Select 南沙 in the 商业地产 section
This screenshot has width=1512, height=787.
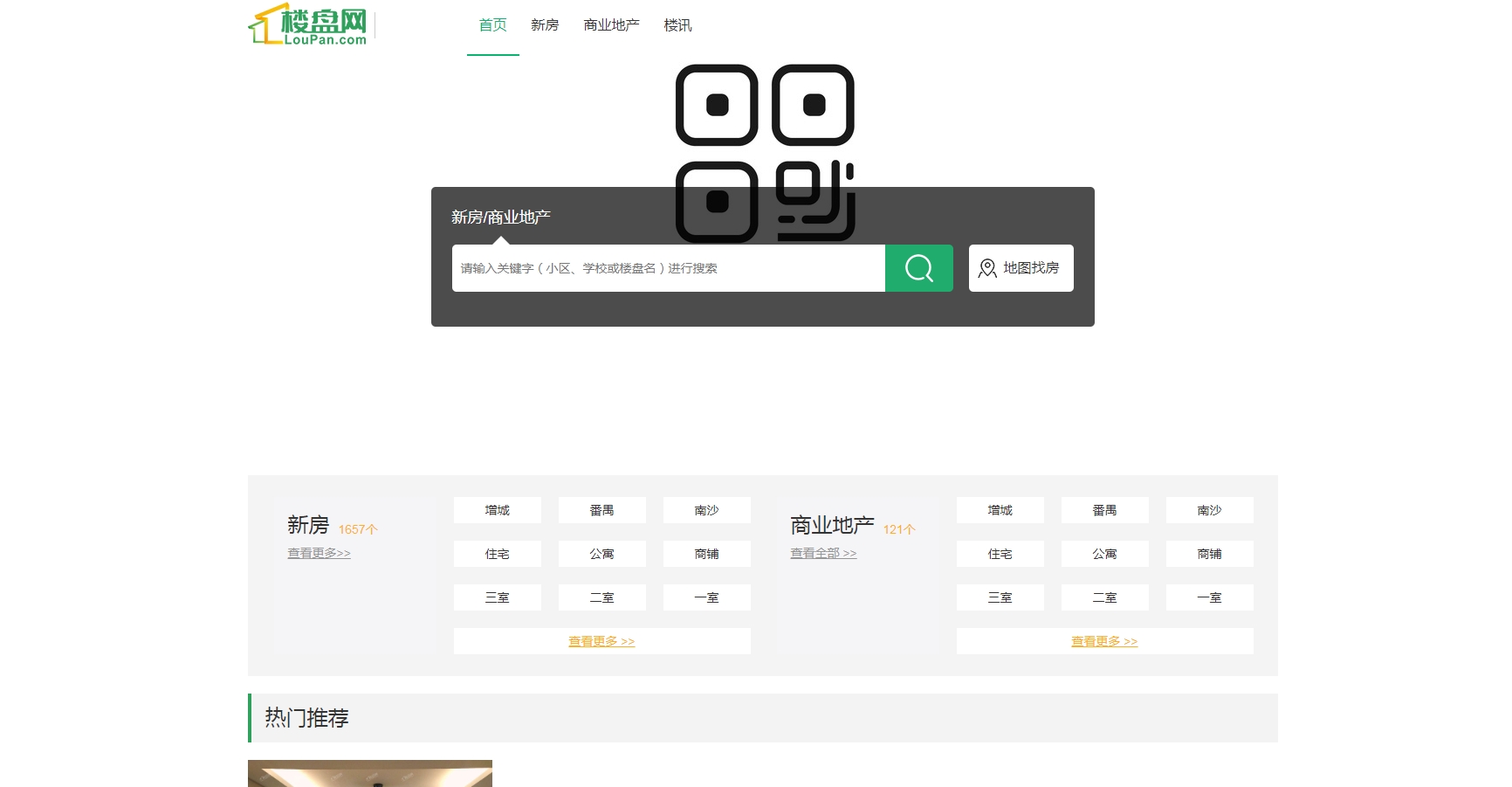[x=1210, y=510]
